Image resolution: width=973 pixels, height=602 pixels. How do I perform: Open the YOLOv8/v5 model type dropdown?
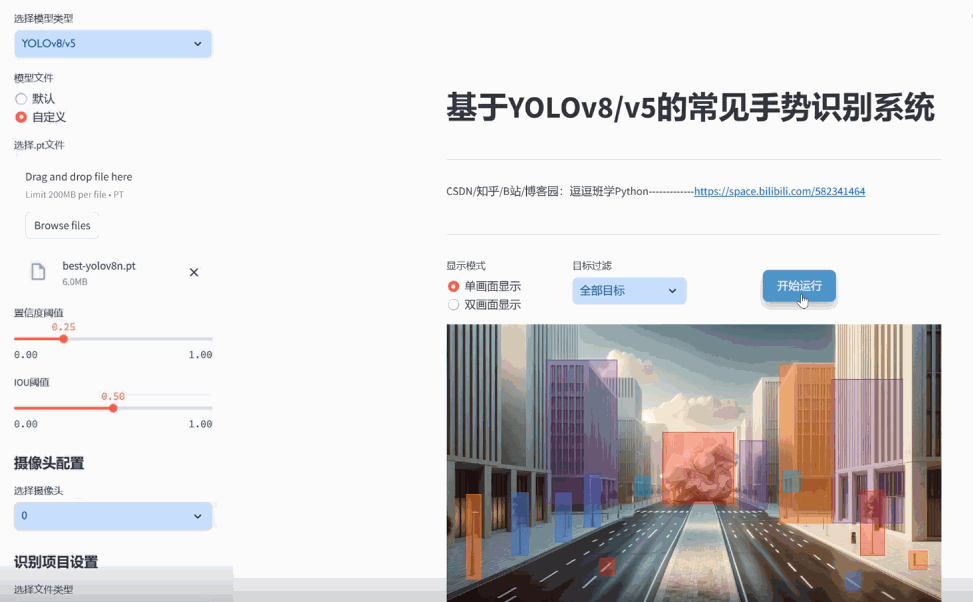[112, 43]
